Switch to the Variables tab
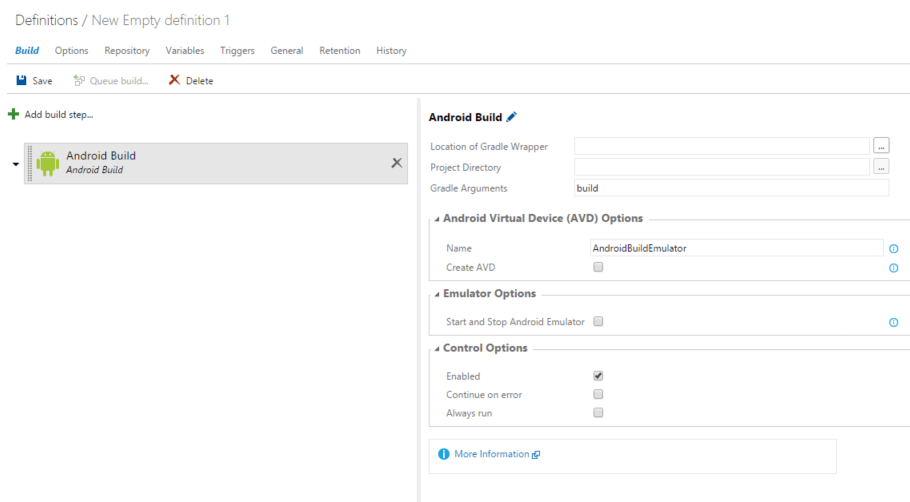The image size is (910, 502). tap(185, 51)
